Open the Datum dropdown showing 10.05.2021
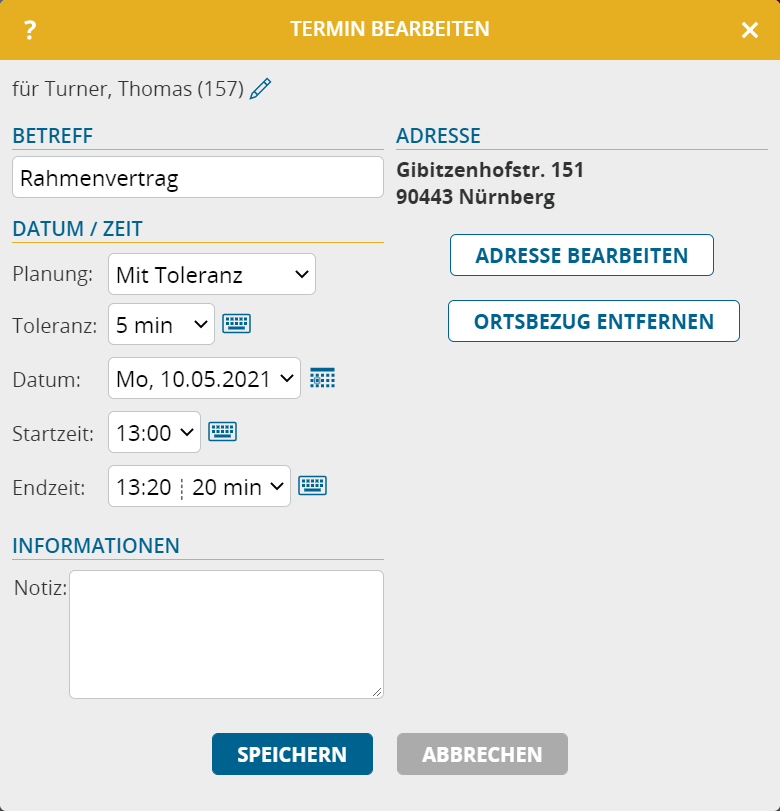 [204, 378]
